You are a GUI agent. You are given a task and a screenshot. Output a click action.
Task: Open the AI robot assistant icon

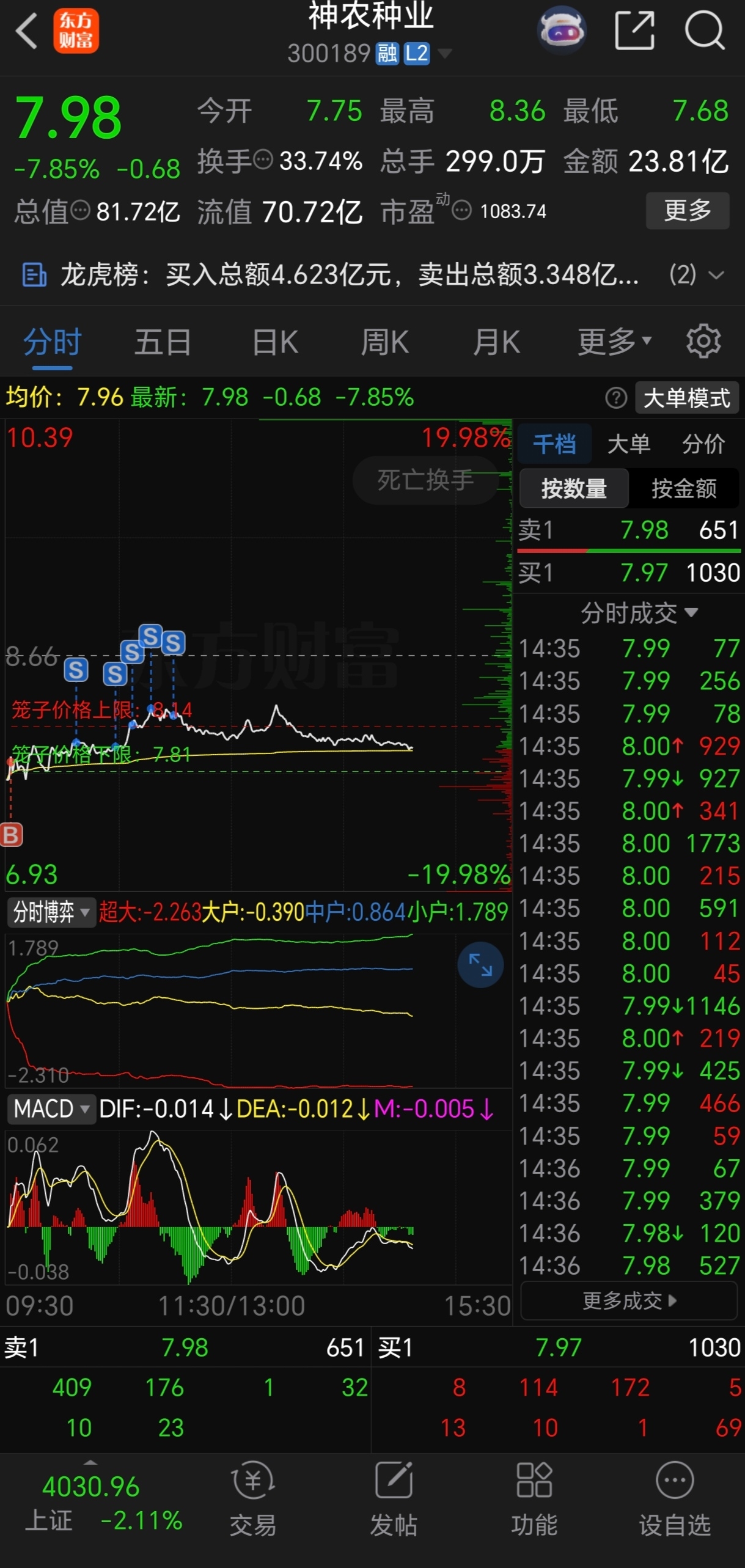(562, 29)
